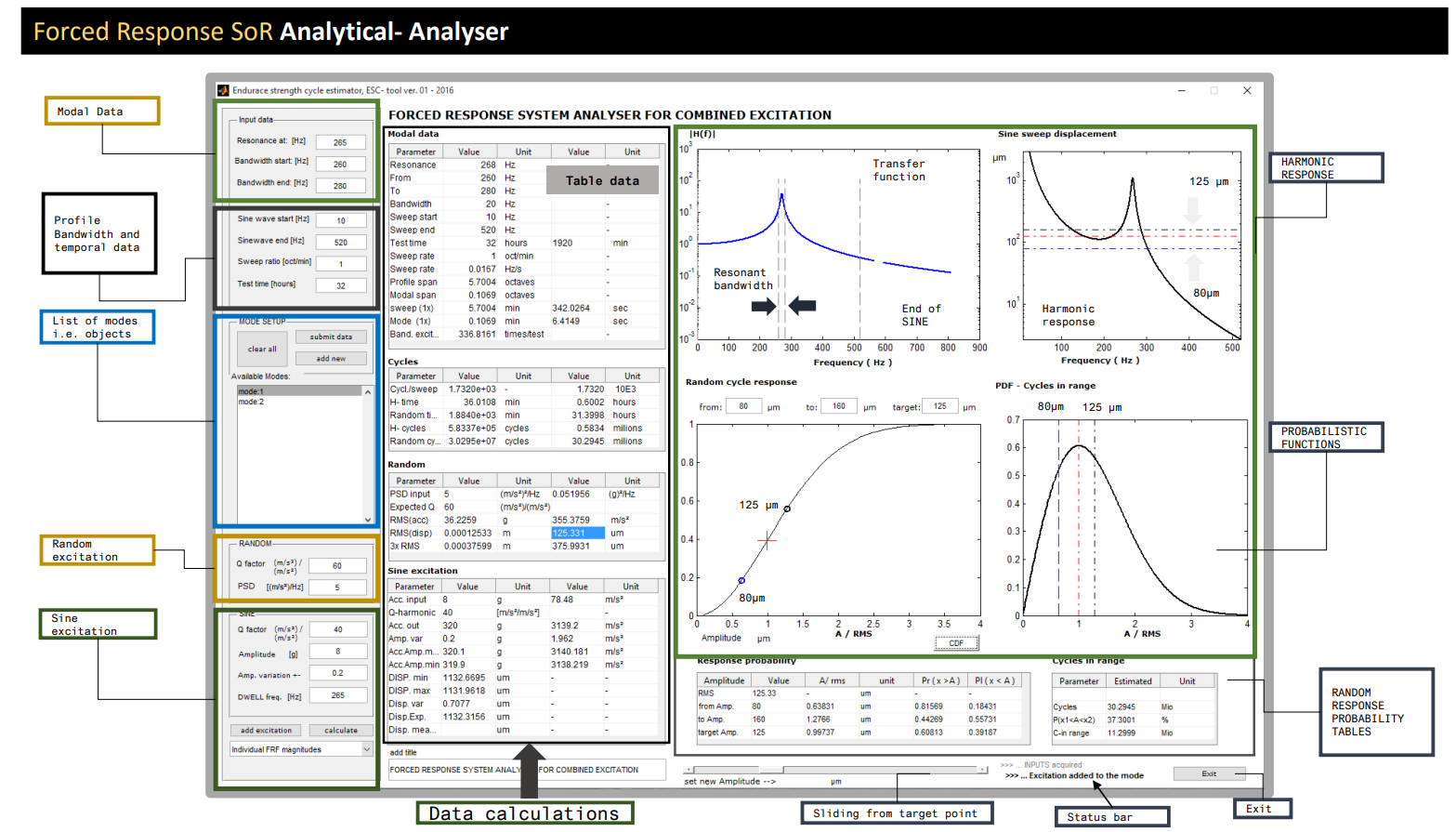Click the RANDOM Q factor field showing 60
This screenshot has height=832, width=1456.
(337, 565)
